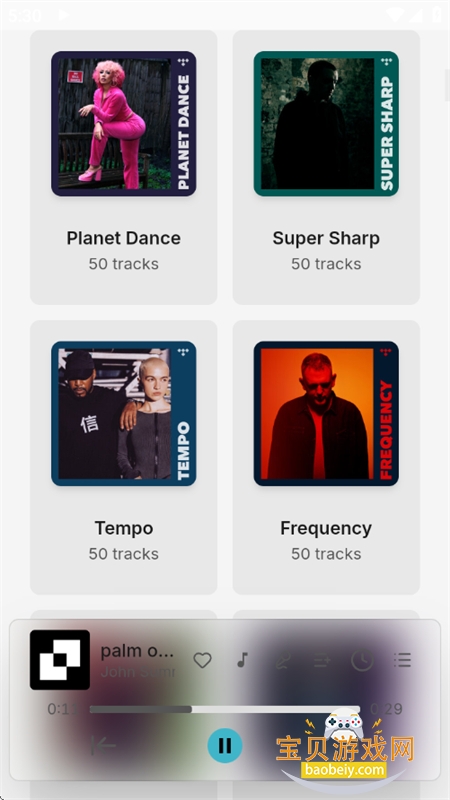This screenshot has width=450, height=800.
Task: Show the play queue list icon
Action: click(403, 661)
